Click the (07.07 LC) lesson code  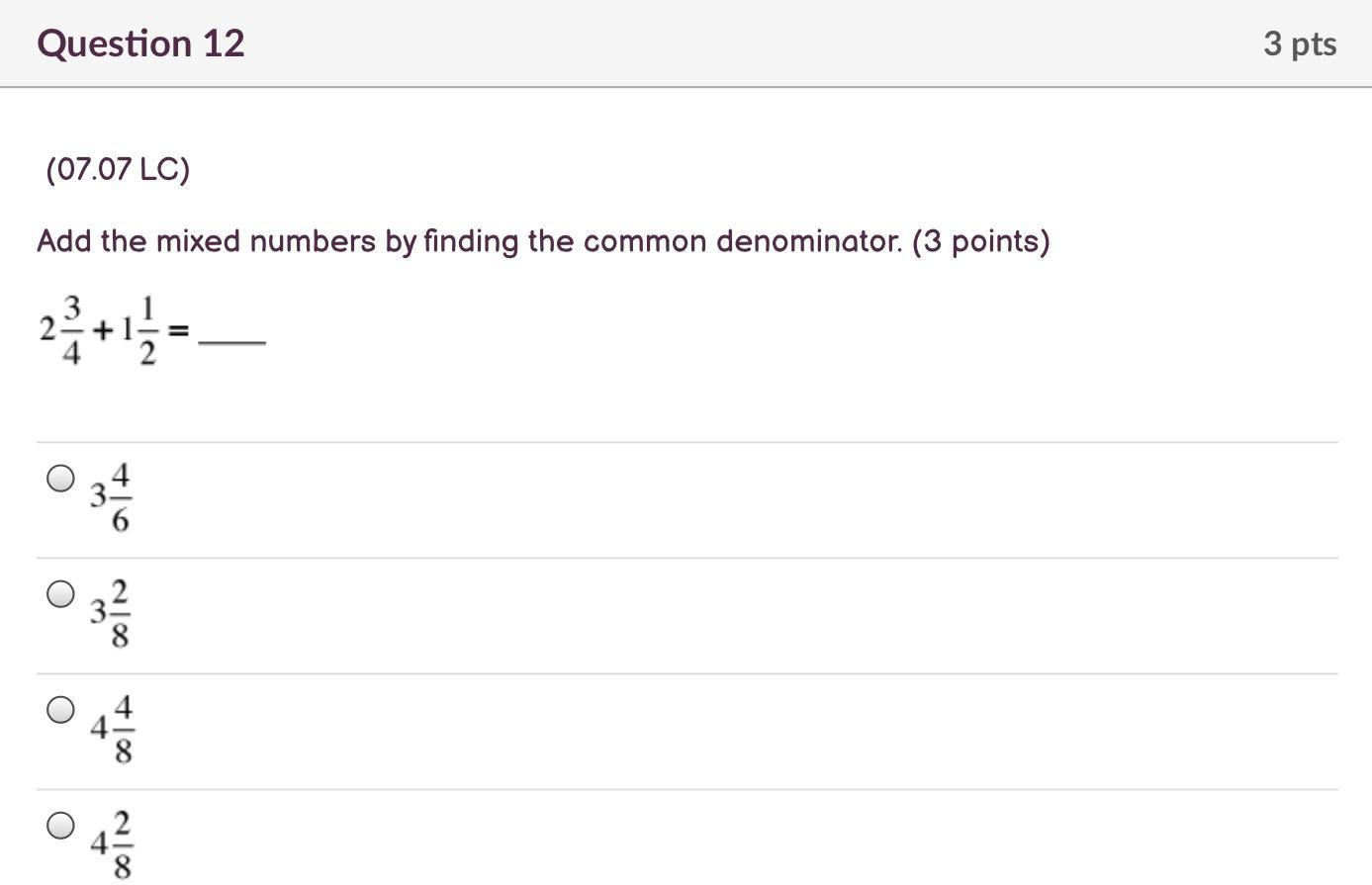(x=118, y=170)
